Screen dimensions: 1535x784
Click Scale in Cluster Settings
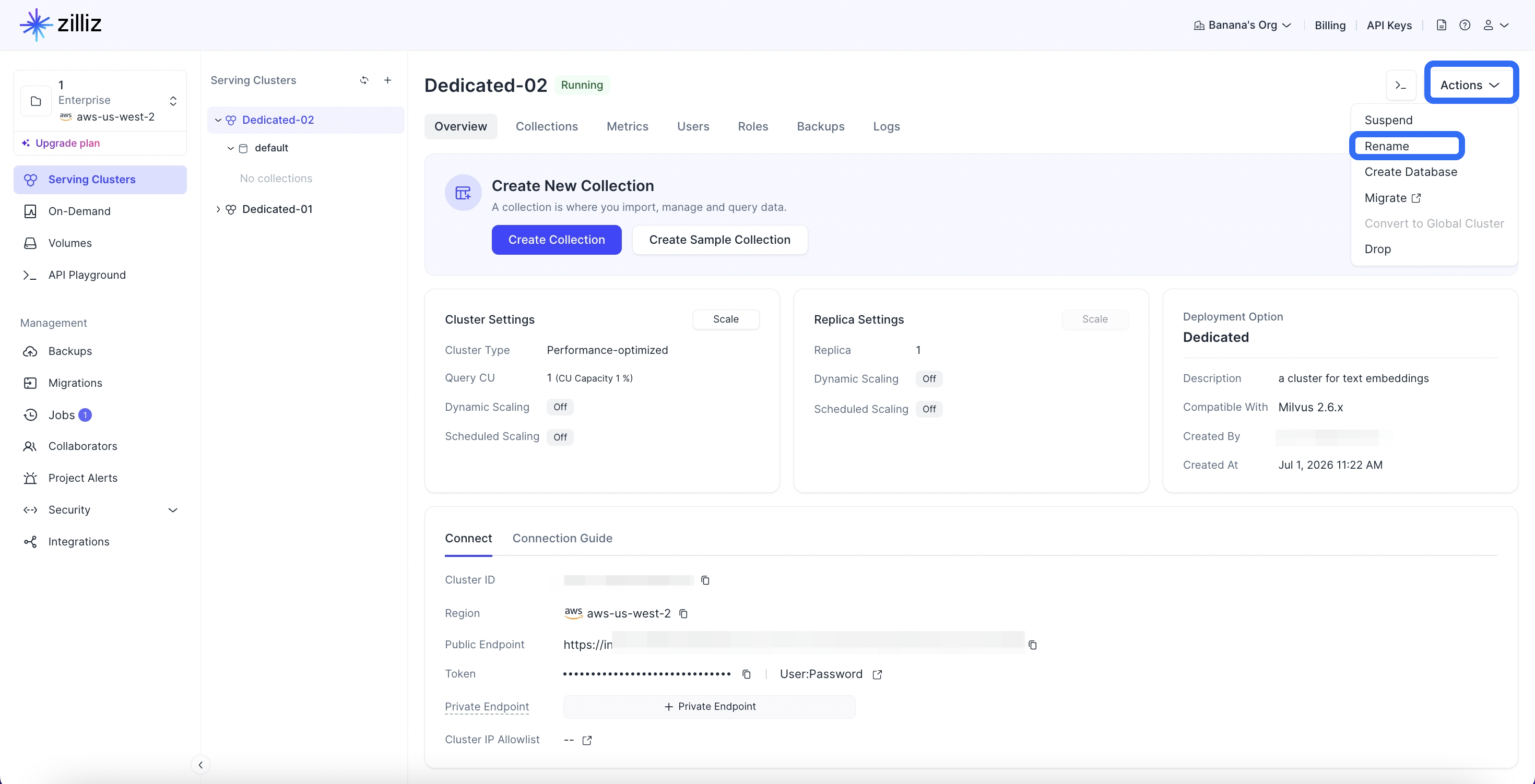tap(726, 319)
